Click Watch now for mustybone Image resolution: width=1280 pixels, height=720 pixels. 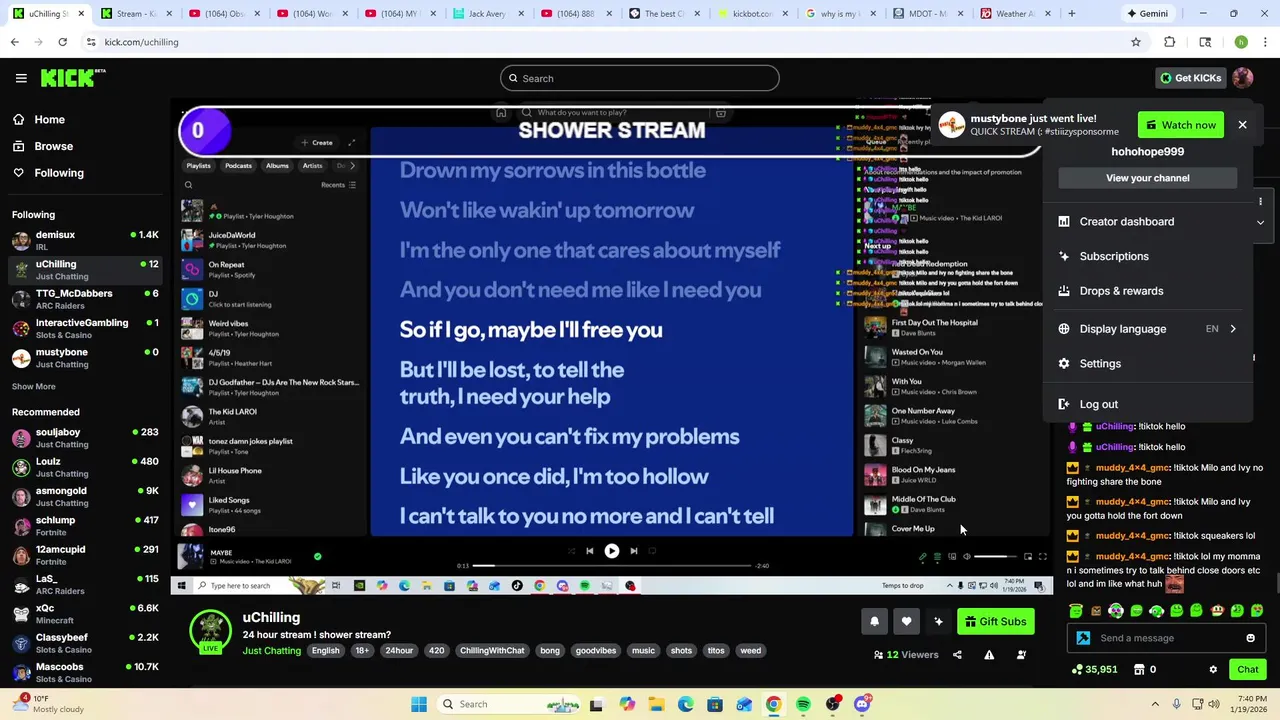tap(1181, 125)
